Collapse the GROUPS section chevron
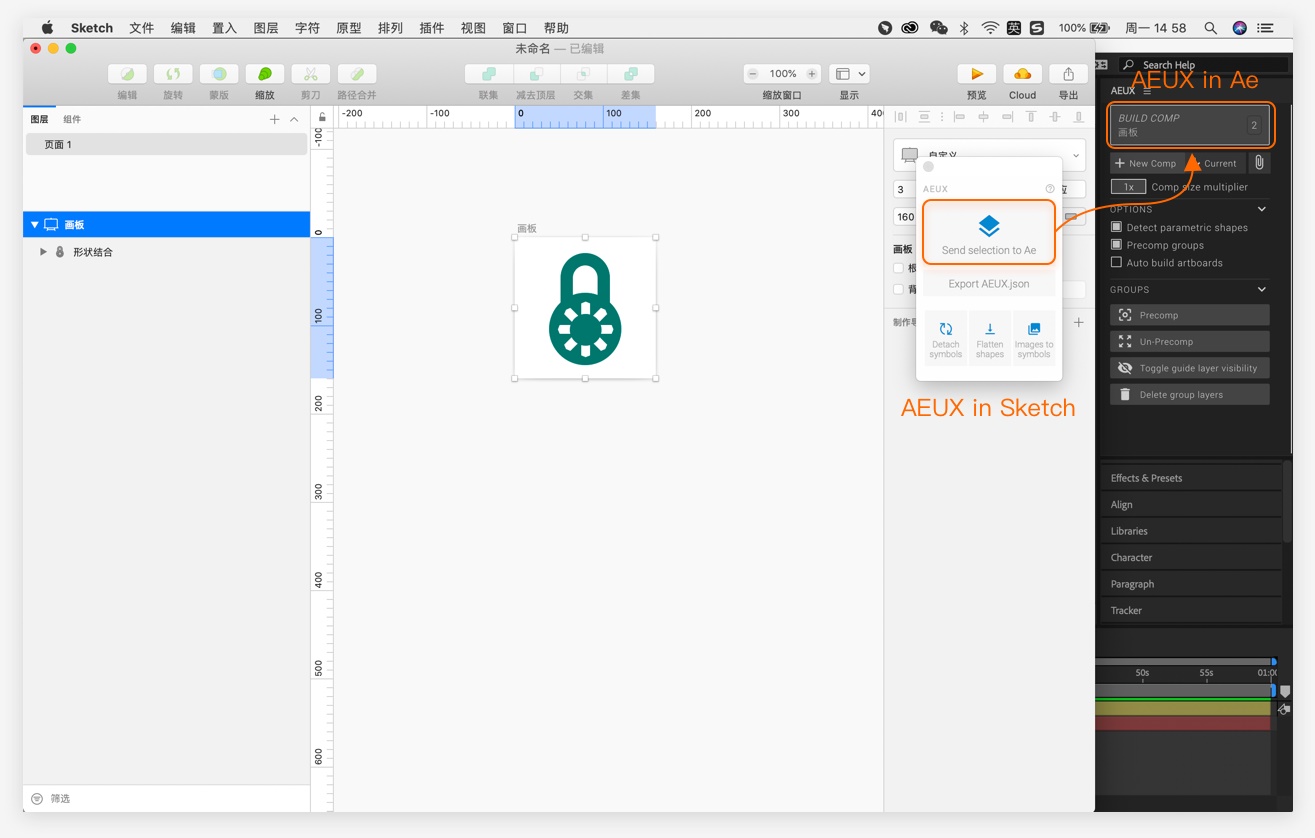 (x=1261, y=289)
